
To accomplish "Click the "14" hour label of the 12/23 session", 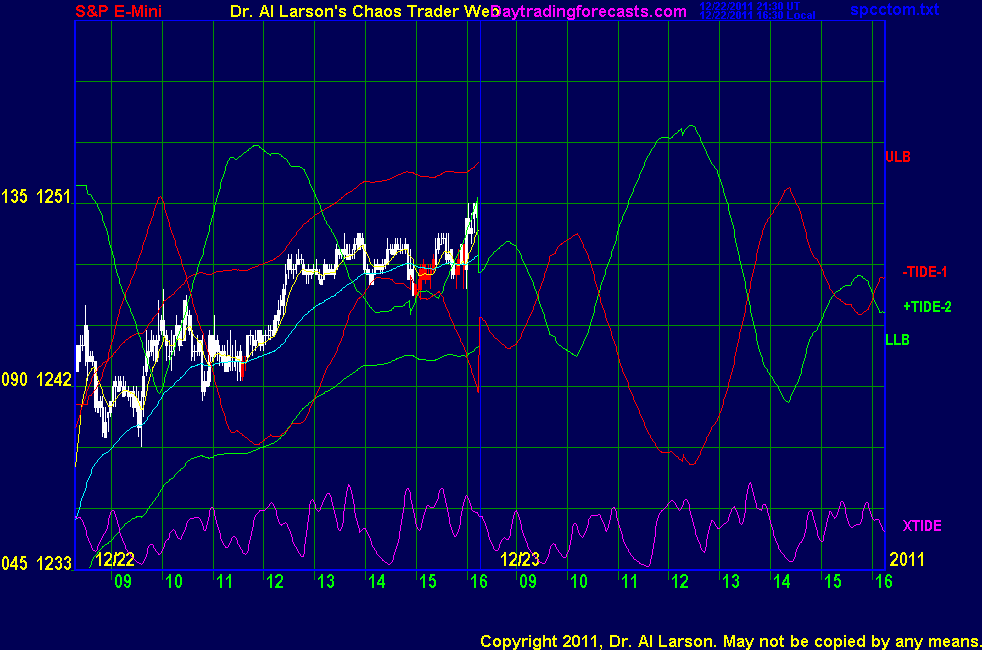I will pos(782,582).
